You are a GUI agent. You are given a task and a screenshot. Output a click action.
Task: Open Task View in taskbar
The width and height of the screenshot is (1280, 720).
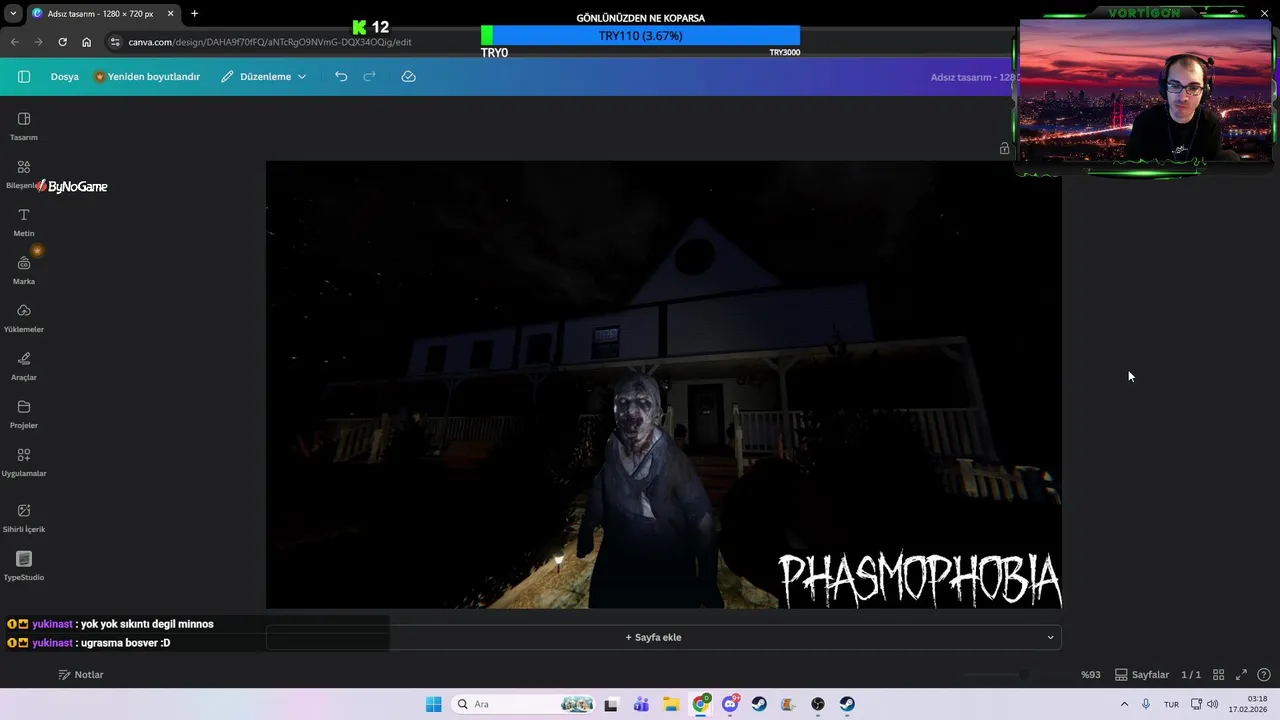point(611,704)
